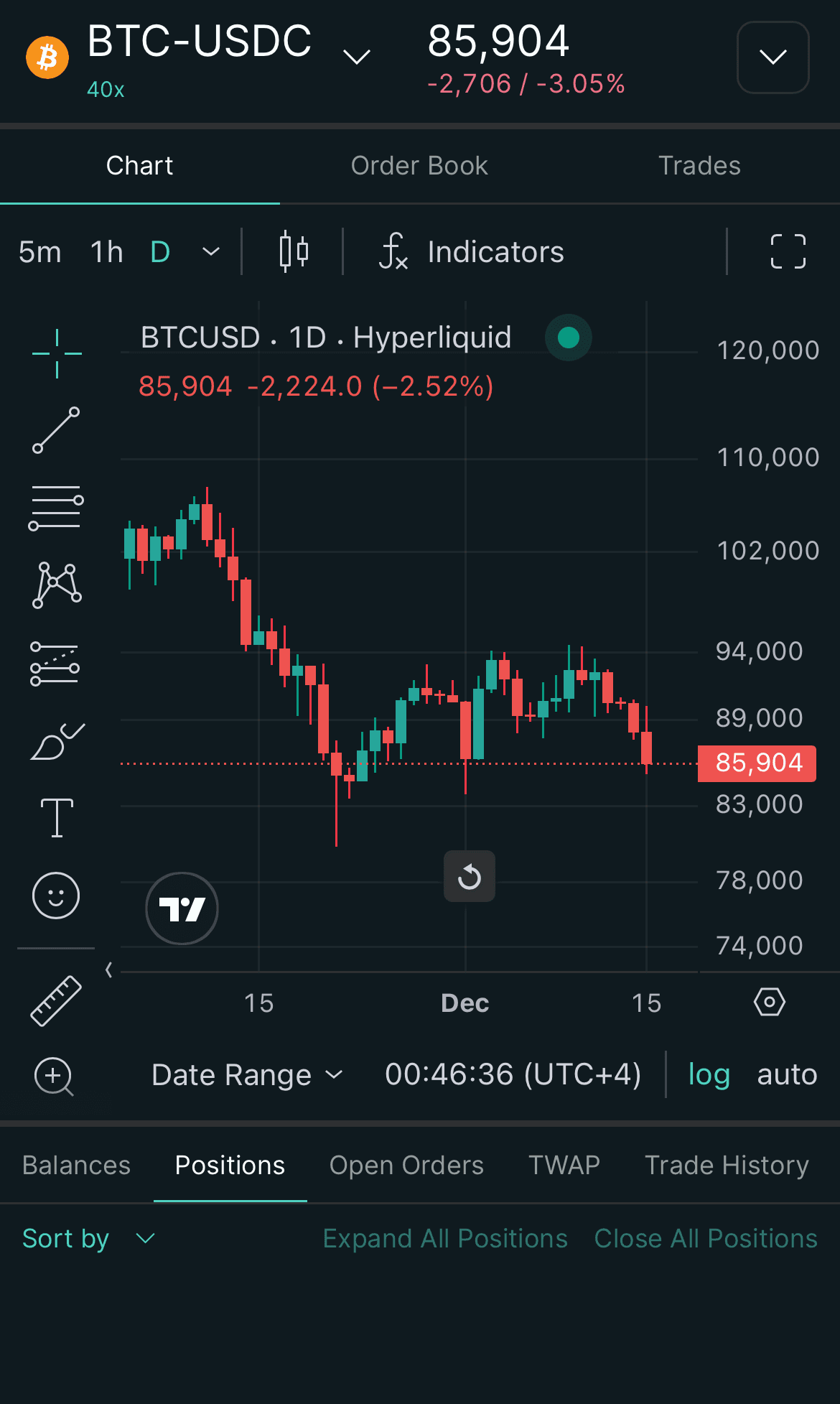Viewport: 840px width, 1404px height.
Task: Select the Text annotation tool
Action: pos(57,818)
